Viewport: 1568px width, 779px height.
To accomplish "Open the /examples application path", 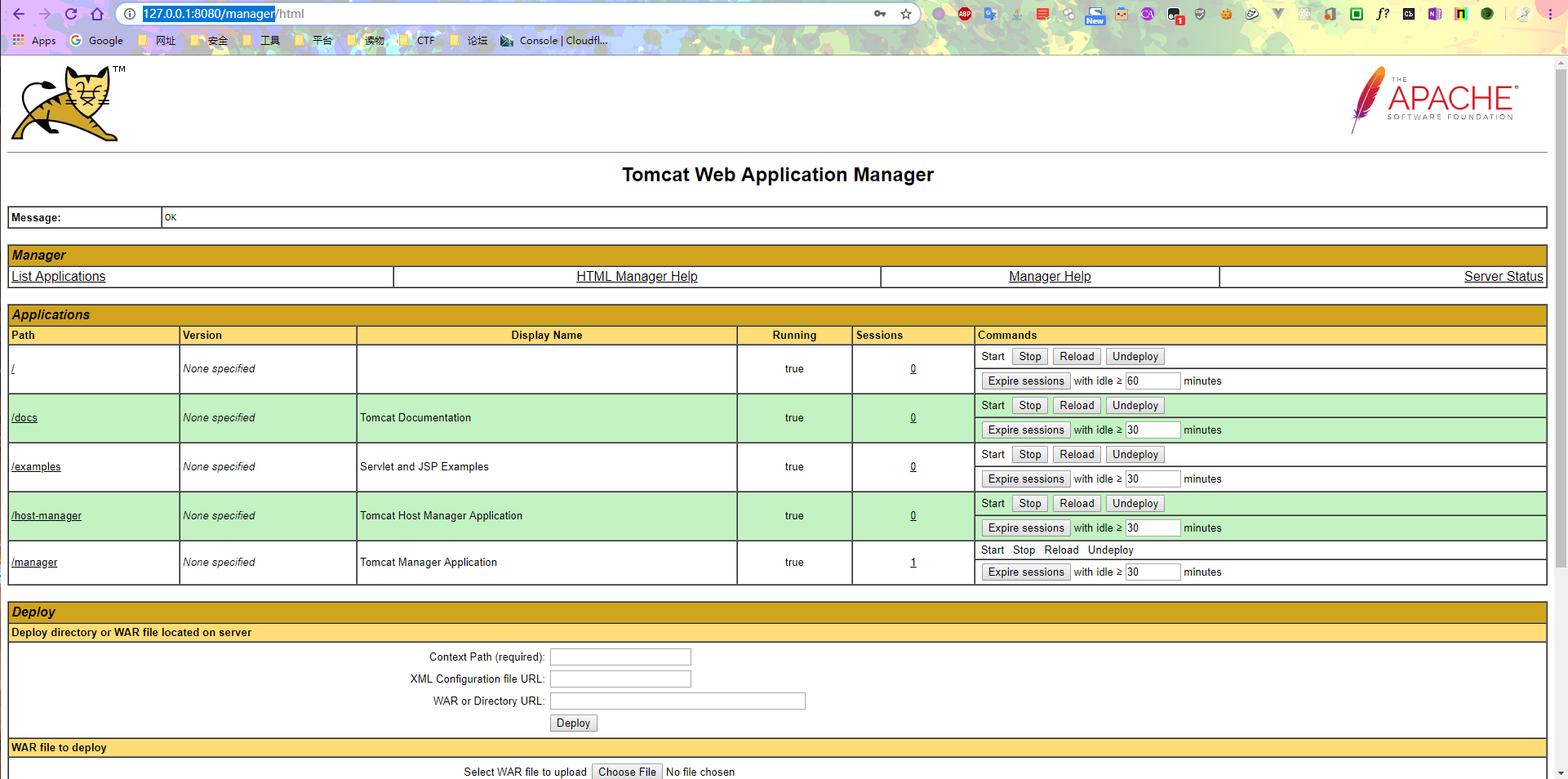I will coord(36,466).
